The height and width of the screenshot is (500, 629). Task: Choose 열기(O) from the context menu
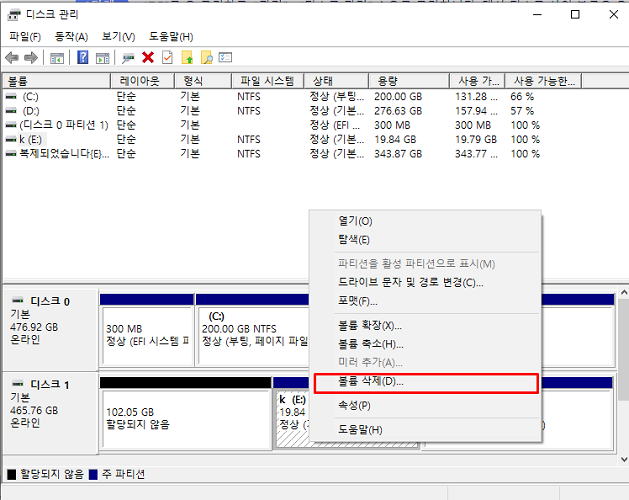tap(426, 221)
